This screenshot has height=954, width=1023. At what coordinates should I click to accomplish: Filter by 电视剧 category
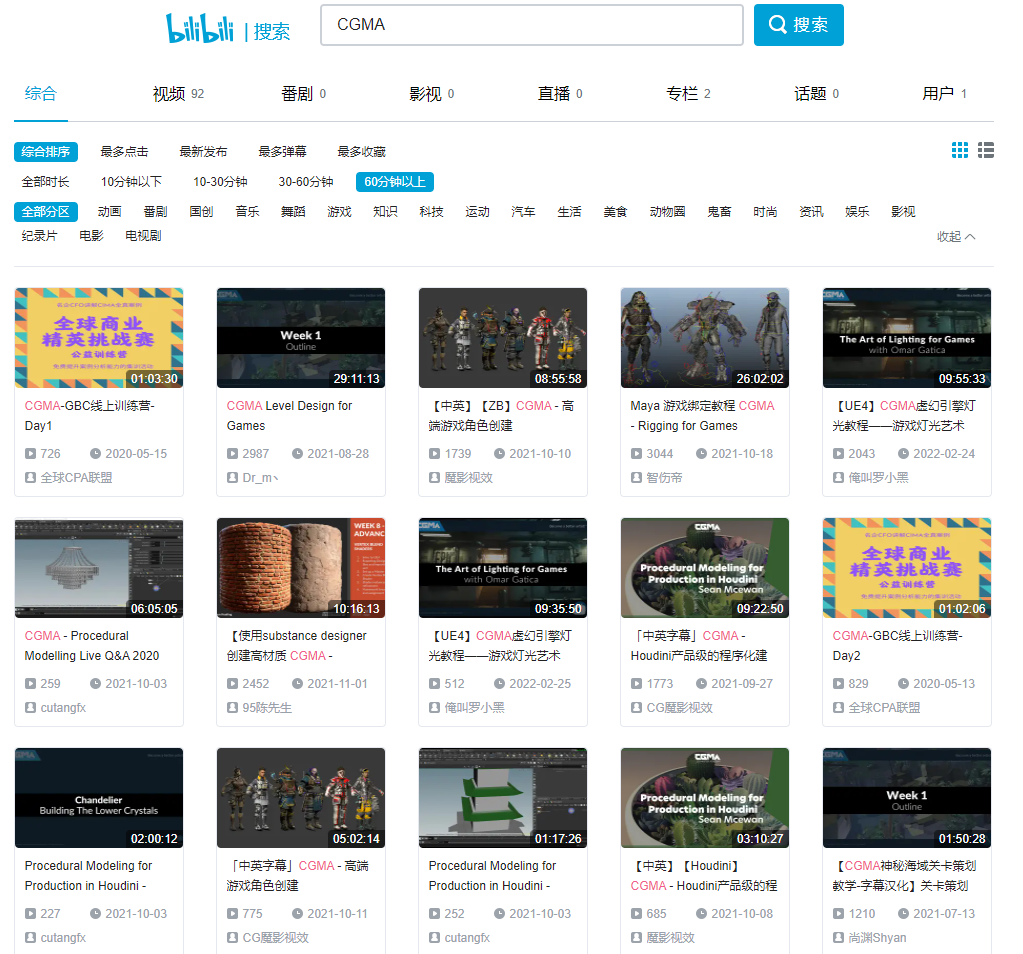pyautogui.click(x=144, y=236)
